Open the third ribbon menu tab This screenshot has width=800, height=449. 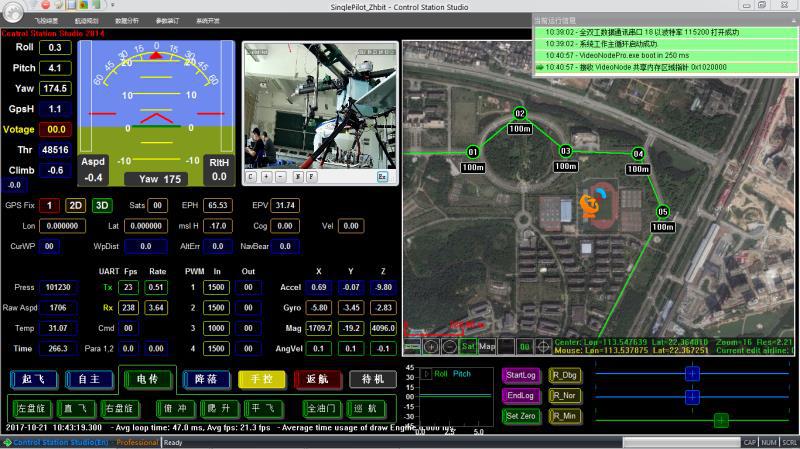[x=127, y=21]
